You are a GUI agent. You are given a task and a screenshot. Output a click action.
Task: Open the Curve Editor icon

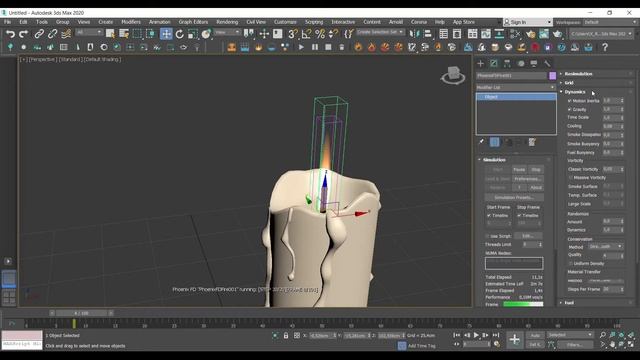(x=486, y=34)
